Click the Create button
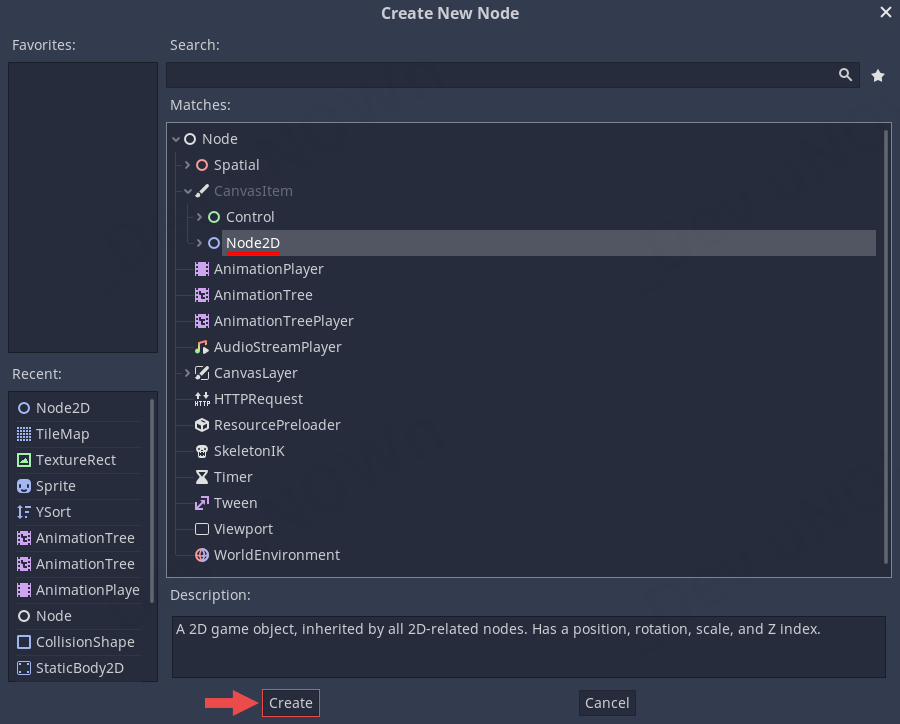Screen dimensions: 900x724 [290, 703]
